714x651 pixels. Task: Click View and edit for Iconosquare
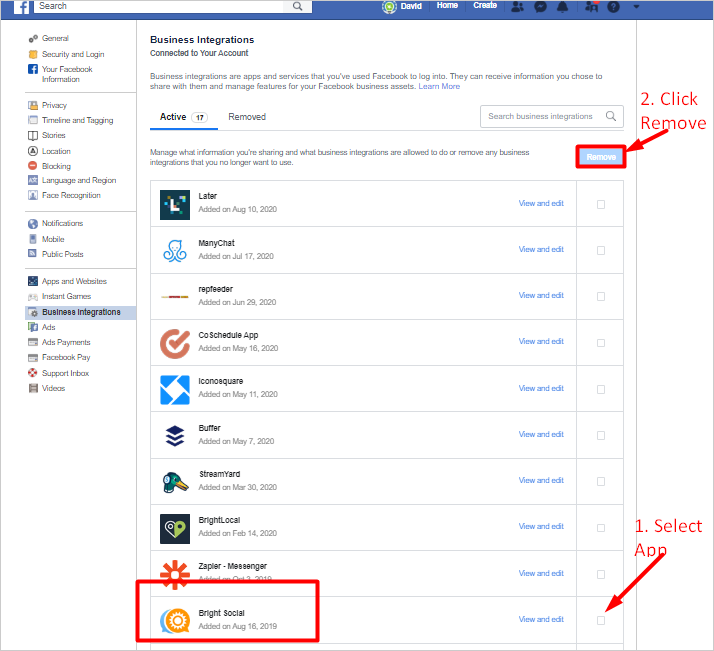coord(541,389)
